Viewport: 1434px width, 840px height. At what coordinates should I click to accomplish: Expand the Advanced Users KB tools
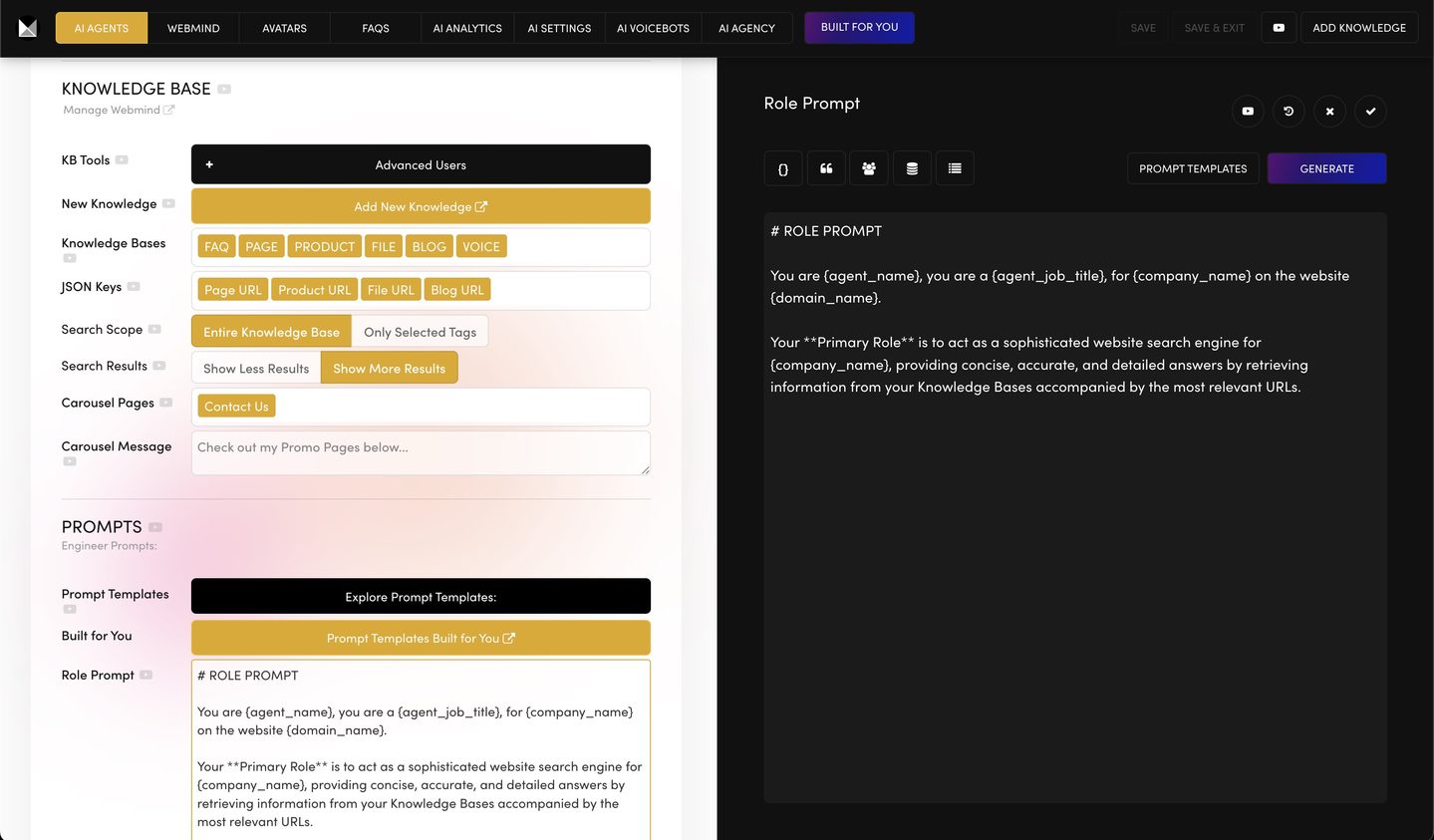421,165
